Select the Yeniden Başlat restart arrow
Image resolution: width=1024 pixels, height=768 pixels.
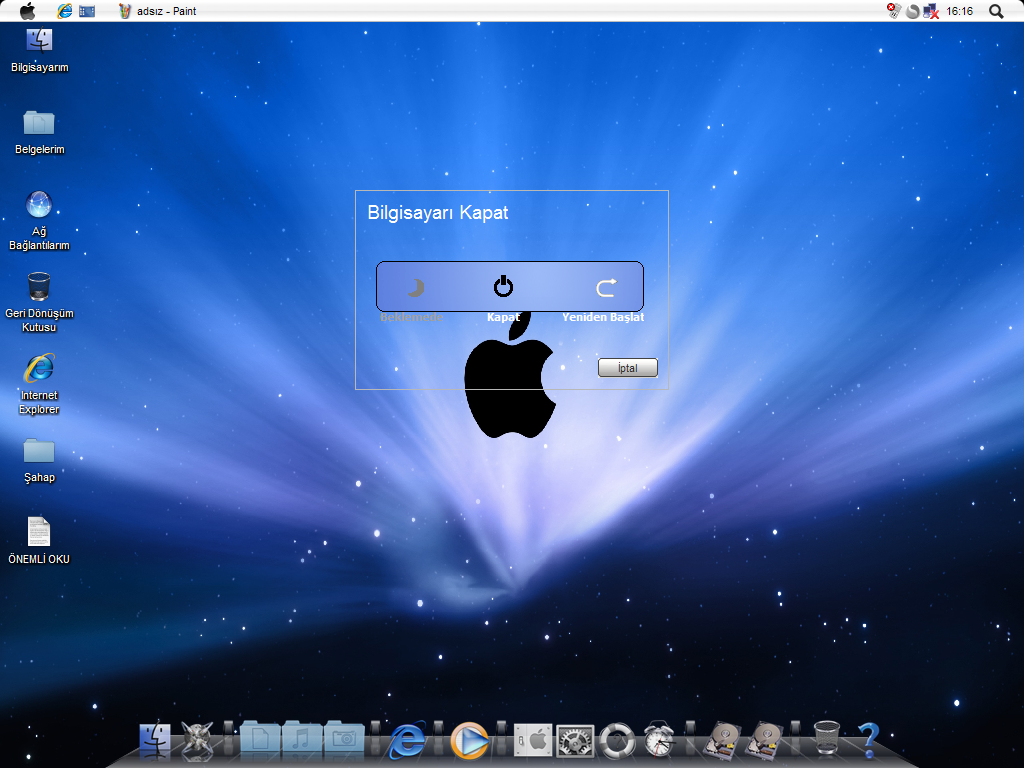click(606, 287)
